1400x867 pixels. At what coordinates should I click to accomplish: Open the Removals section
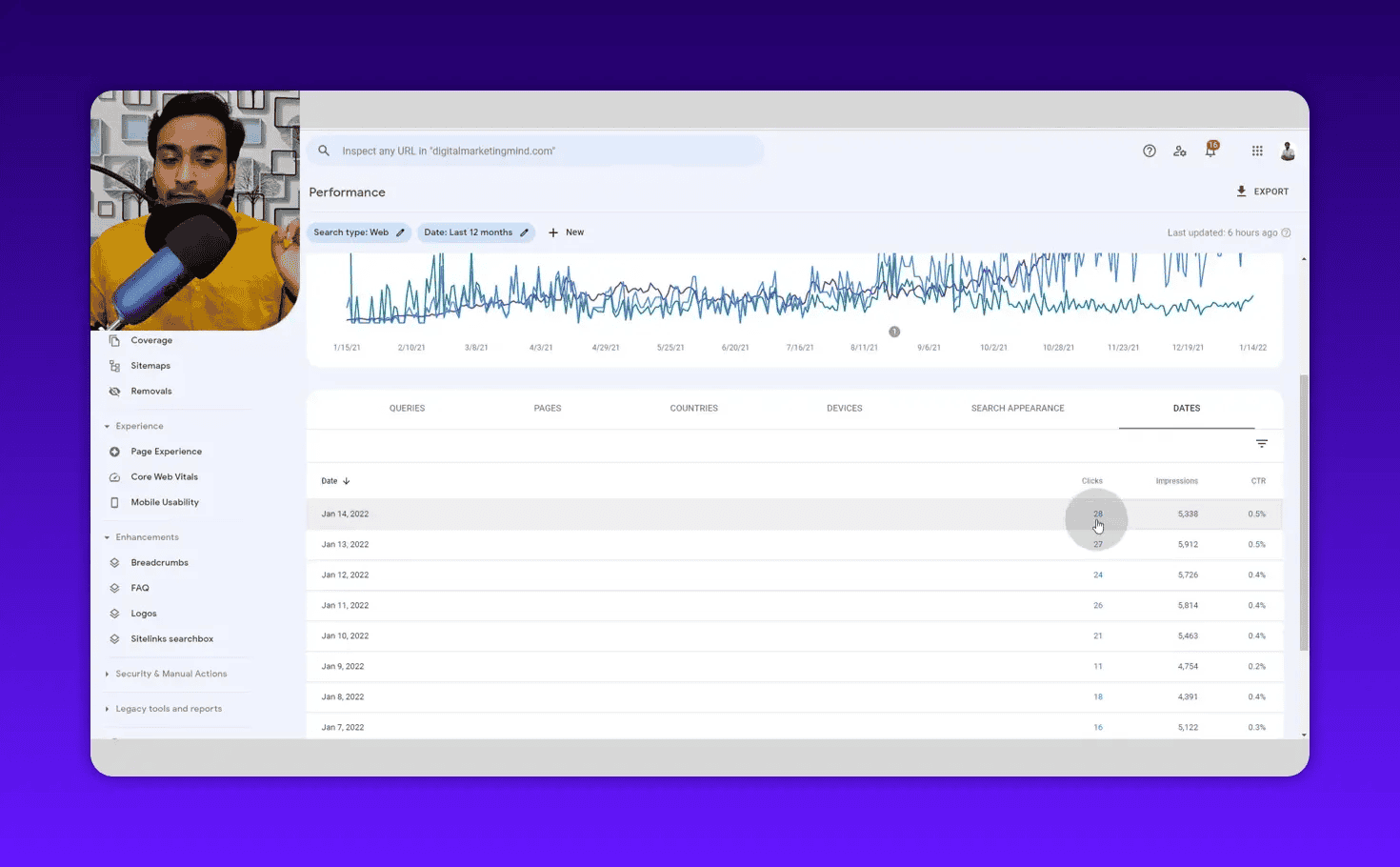(150, 391)
